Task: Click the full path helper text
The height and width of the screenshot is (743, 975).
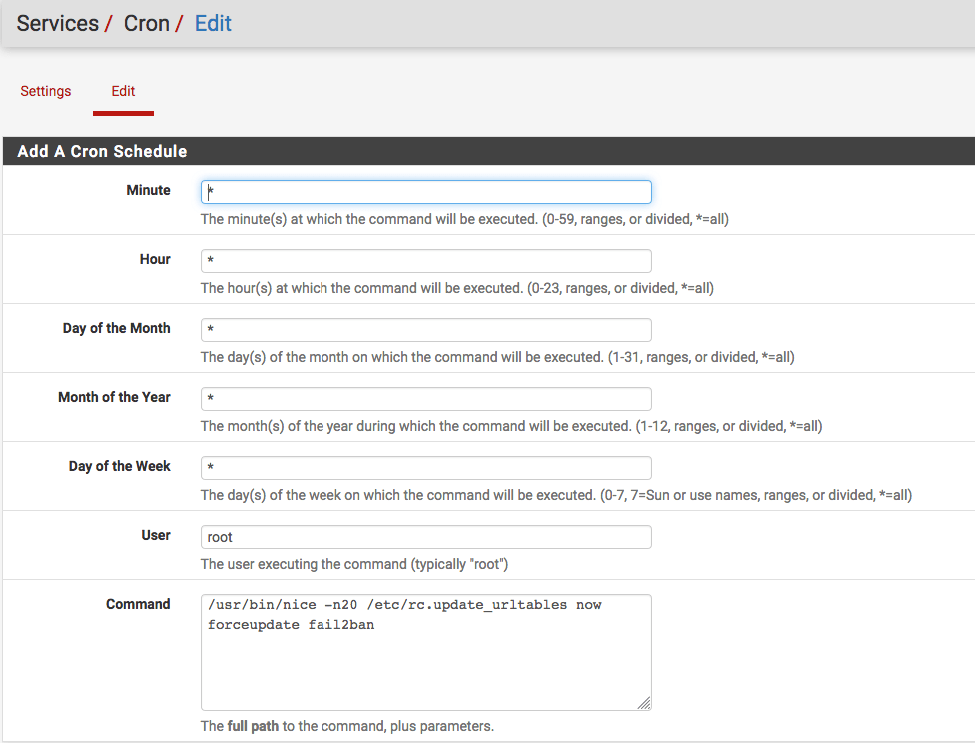Action: tap(347, 726)
